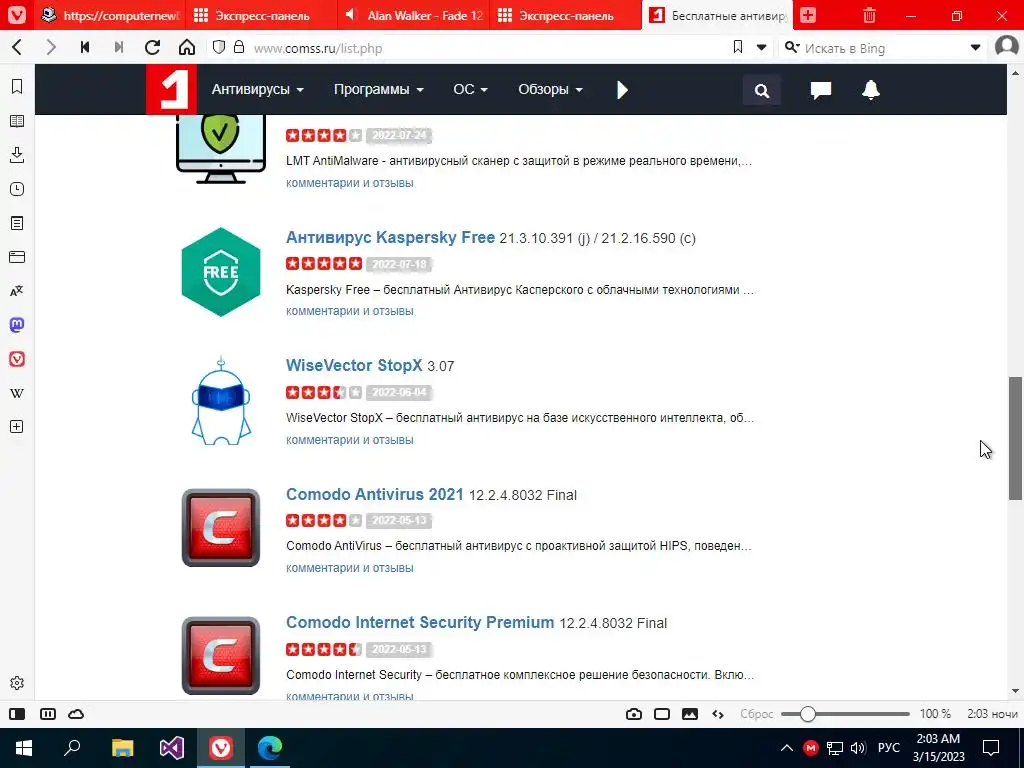The height and width of the screenshot is (768, 1024).
Task: Open the Translate panel in sidebar
Action: 17,291
